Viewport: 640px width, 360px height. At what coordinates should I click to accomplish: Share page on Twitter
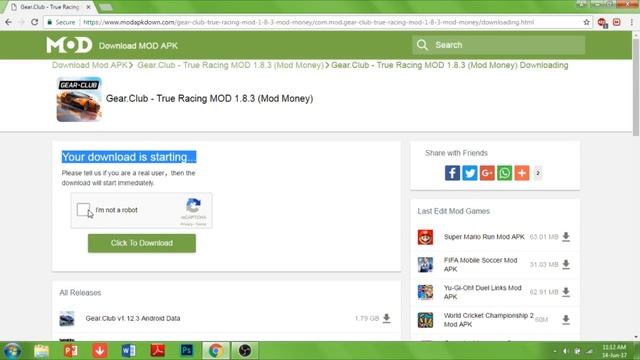(470, 173)
